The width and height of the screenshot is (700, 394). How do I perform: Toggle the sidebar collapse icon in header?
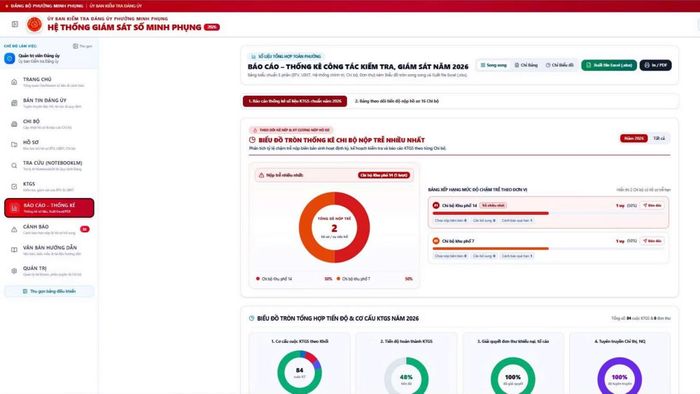pos(15,24)
